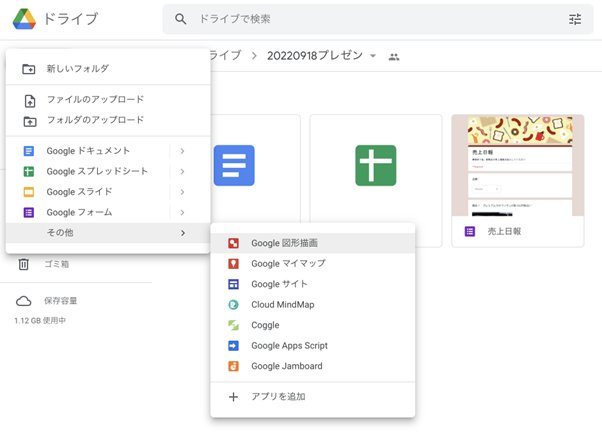Click the Cloud MindMap icon
The width and height of the screenshot is (602, 436).
[233, 305]
